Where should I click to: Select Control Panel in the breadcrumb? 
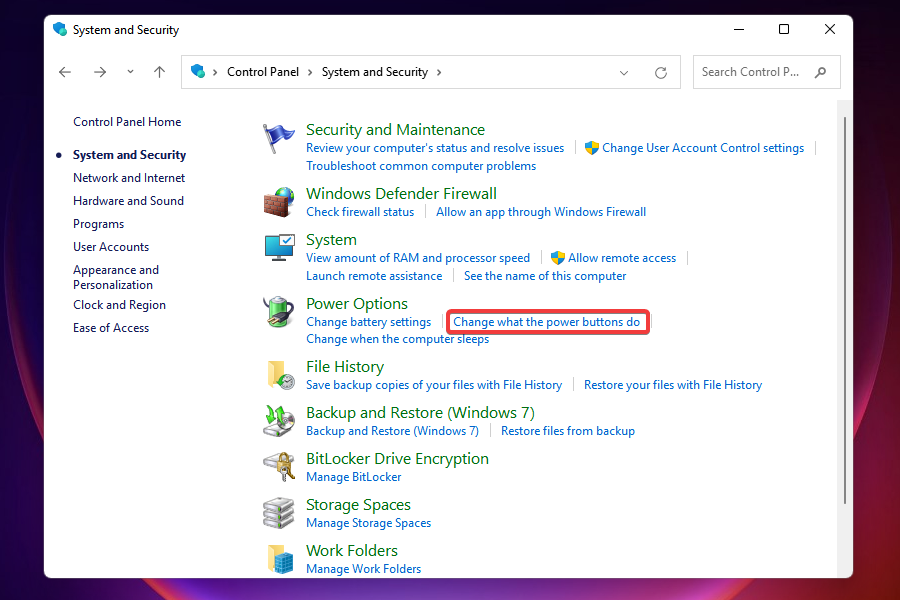coord(263,72)
